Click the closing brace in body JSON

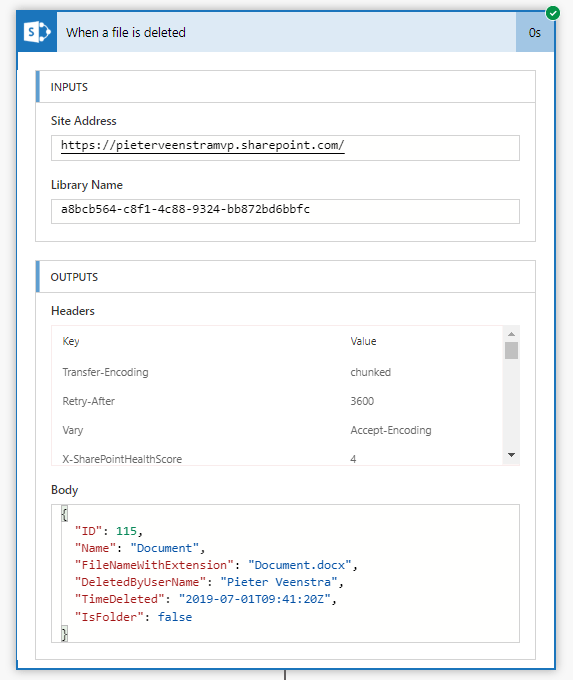(x=64, y=634)
